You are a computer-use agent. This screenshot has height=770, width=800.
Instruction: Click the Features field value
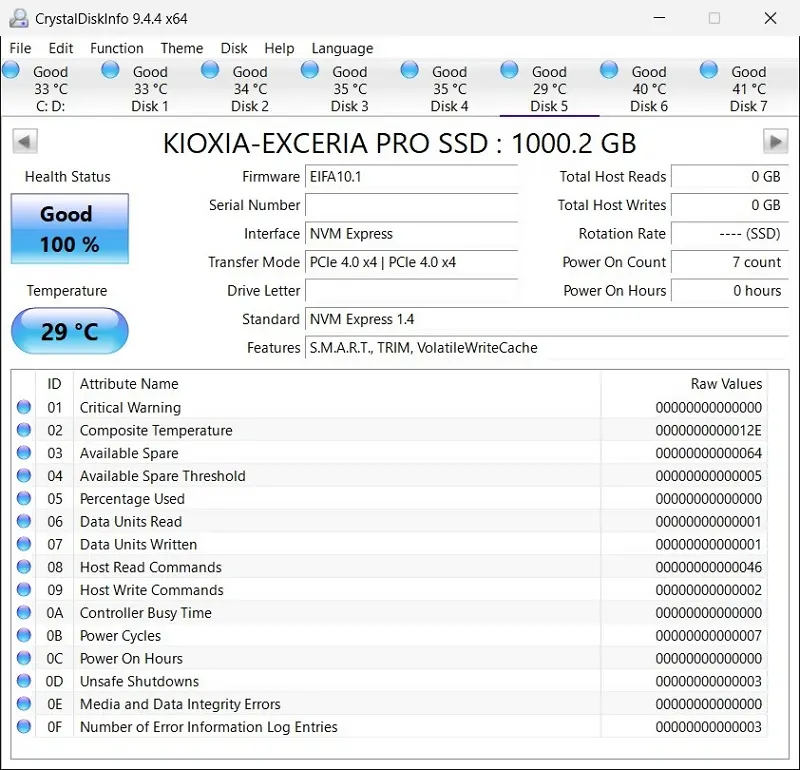click(x=547, y=348)
